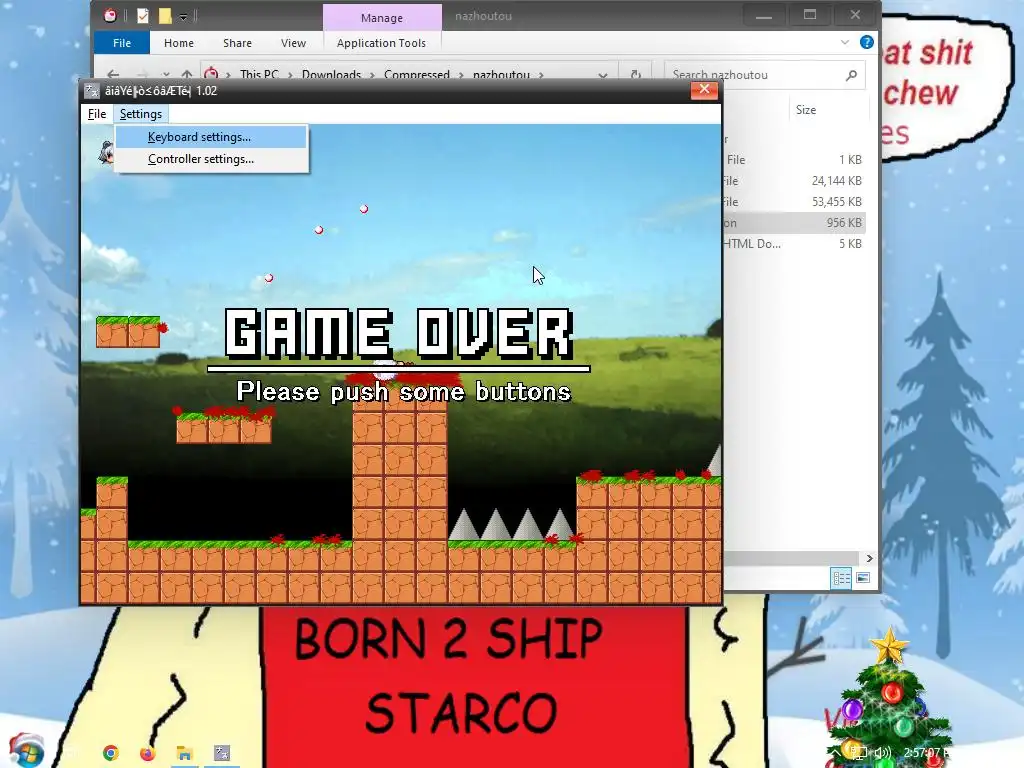Open recent locations dropdown in Explorer

coord(166,74)
